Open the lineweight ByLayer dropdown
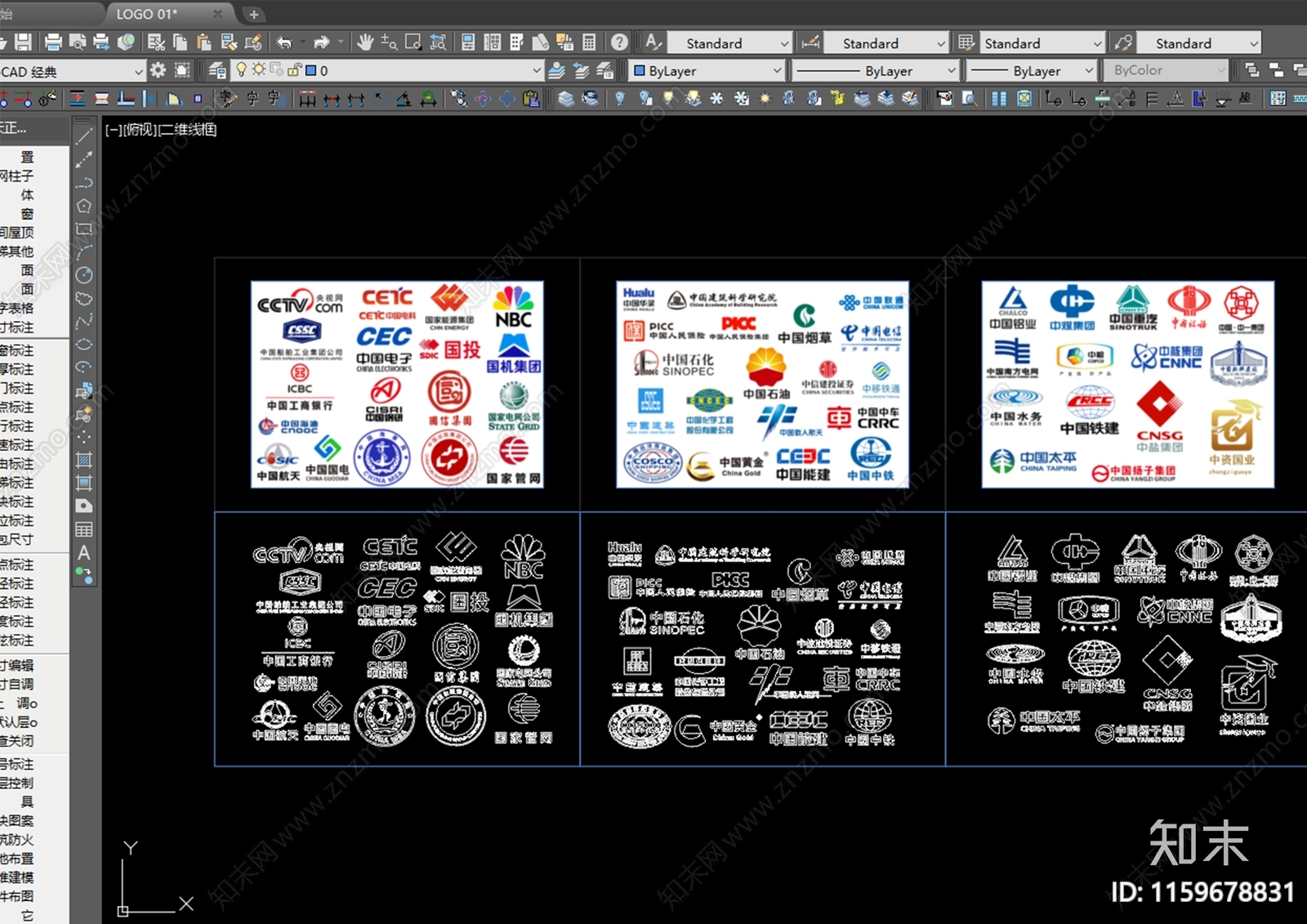 [x=1089, y=71]
